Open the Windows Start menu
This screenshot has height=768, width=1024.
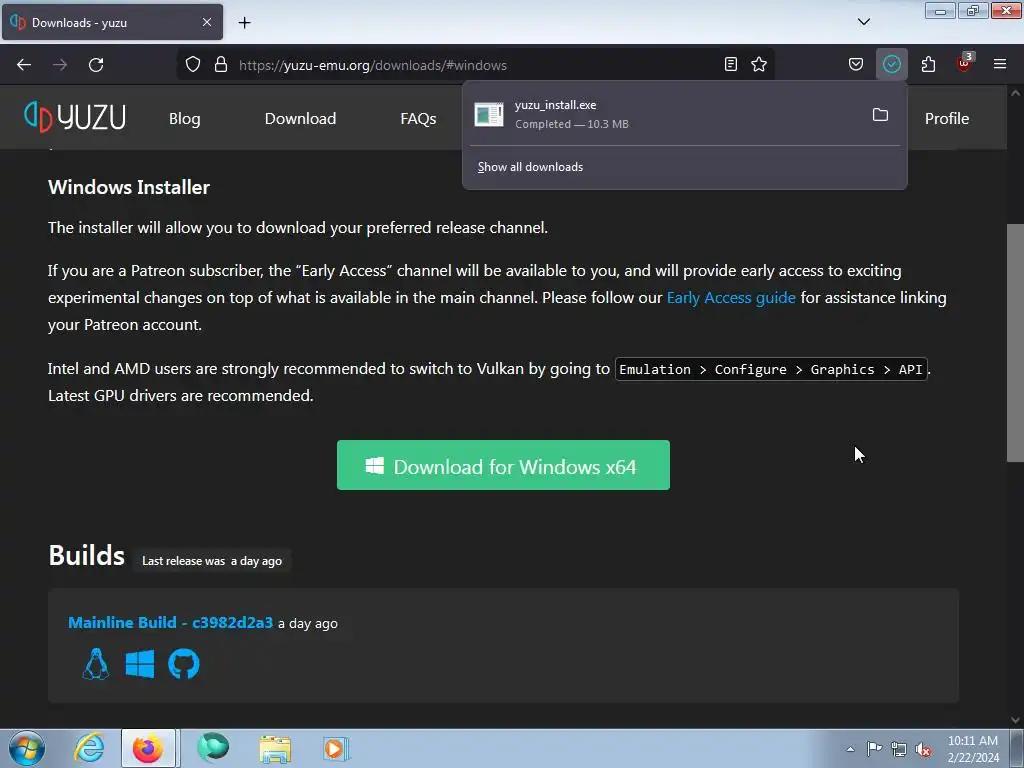point(27,748)
